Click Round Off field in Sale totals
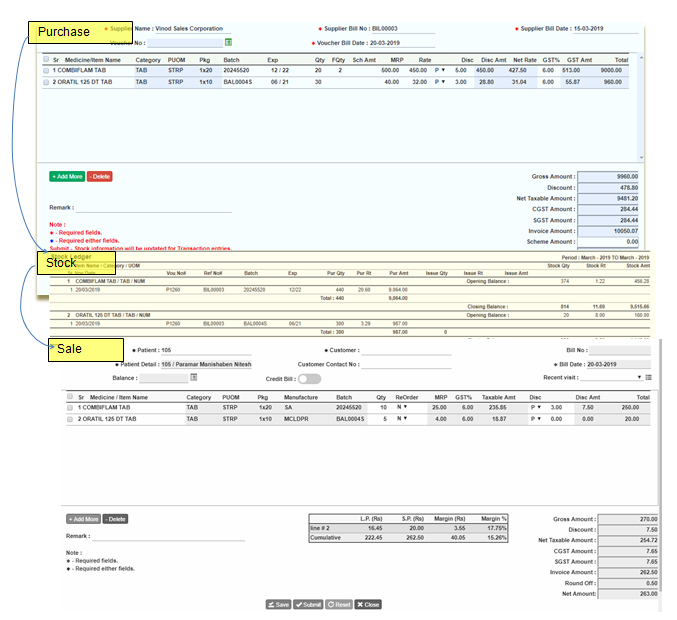 click(628, 583)
